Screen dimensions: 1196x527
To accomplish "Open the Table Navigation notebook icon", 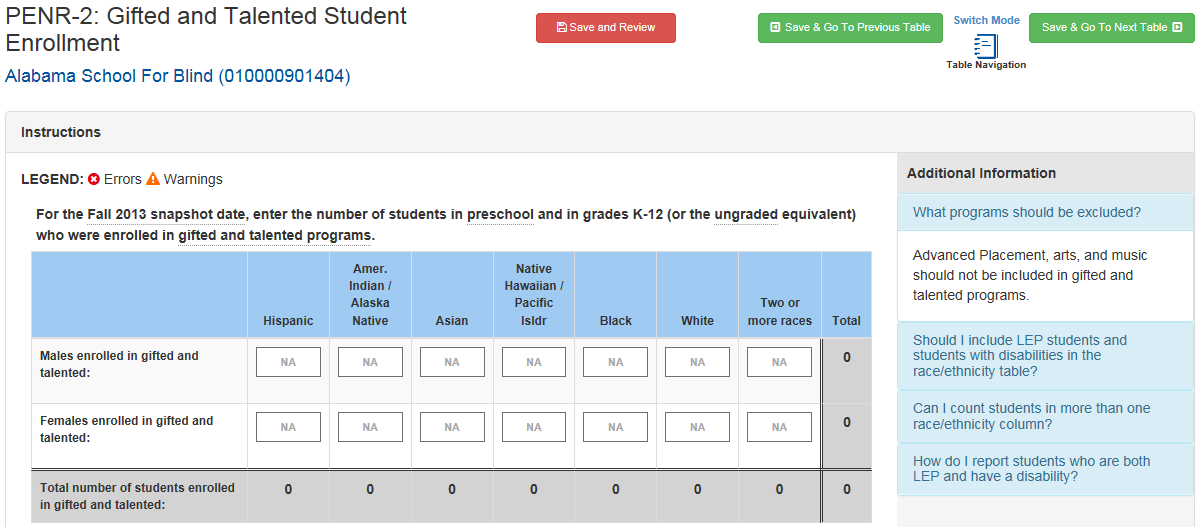I will click(x=986, y=46).
